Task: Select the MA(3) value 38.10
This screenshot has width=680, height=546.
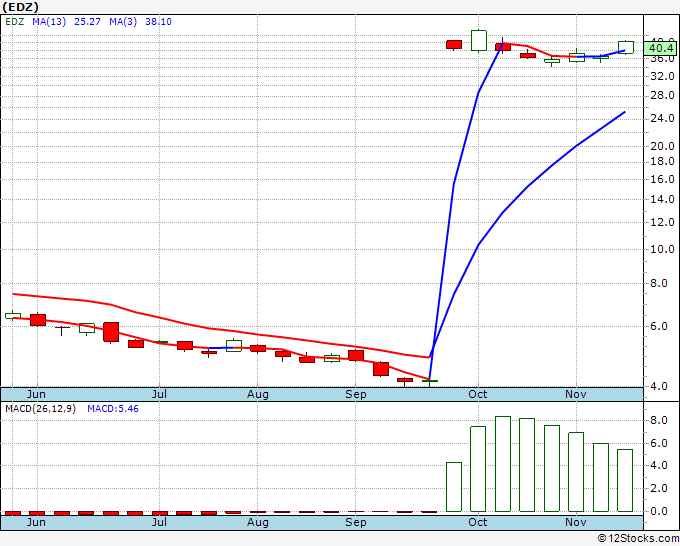Action: [x=158, y=21]
